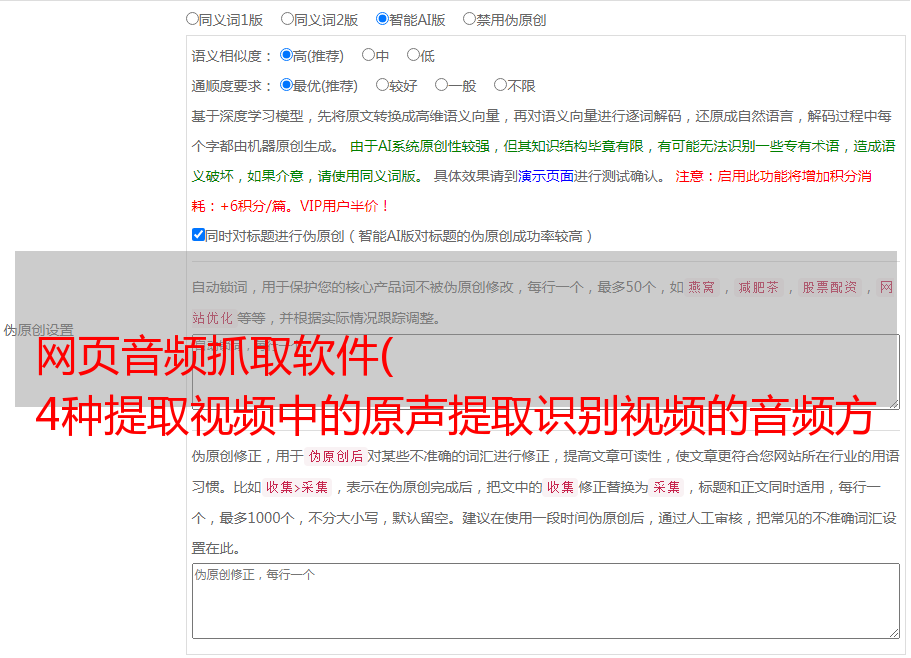The width and height of the screenshot is (911, 658).
Task: Select 禁用伪原创 radio option
Action: (469, 19)
